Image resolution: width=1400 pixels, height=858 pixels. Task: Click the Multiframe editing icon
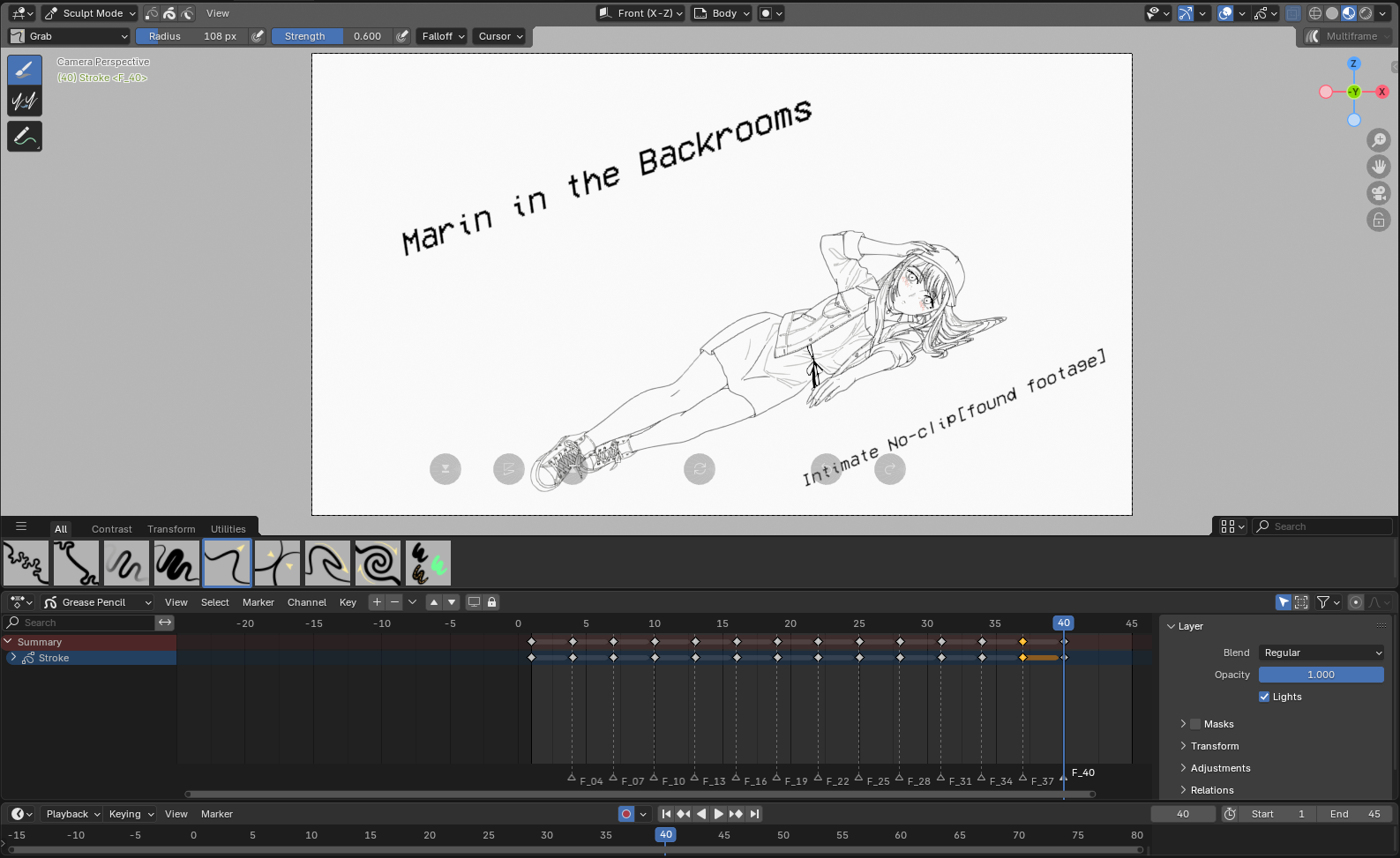click(1313, 36)
